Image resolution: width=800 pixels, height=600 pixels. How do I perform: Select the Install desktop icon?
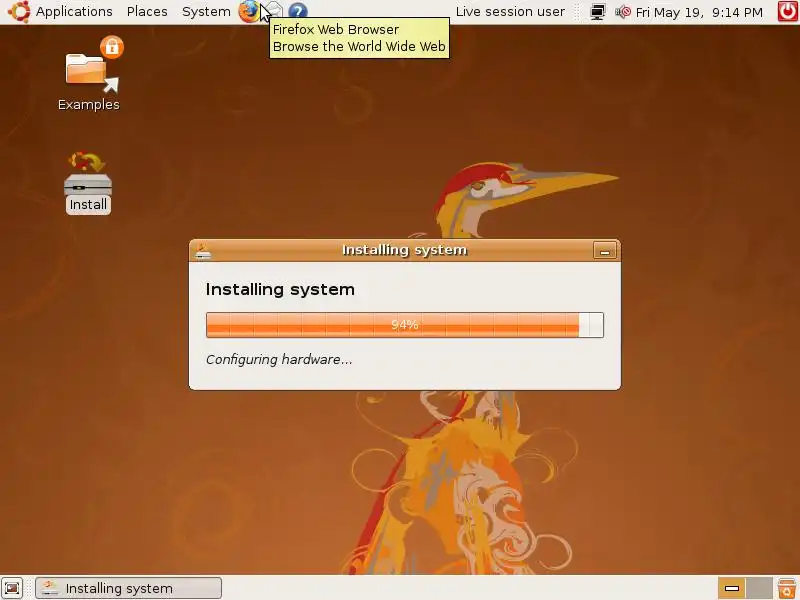[x=88, y=183]
